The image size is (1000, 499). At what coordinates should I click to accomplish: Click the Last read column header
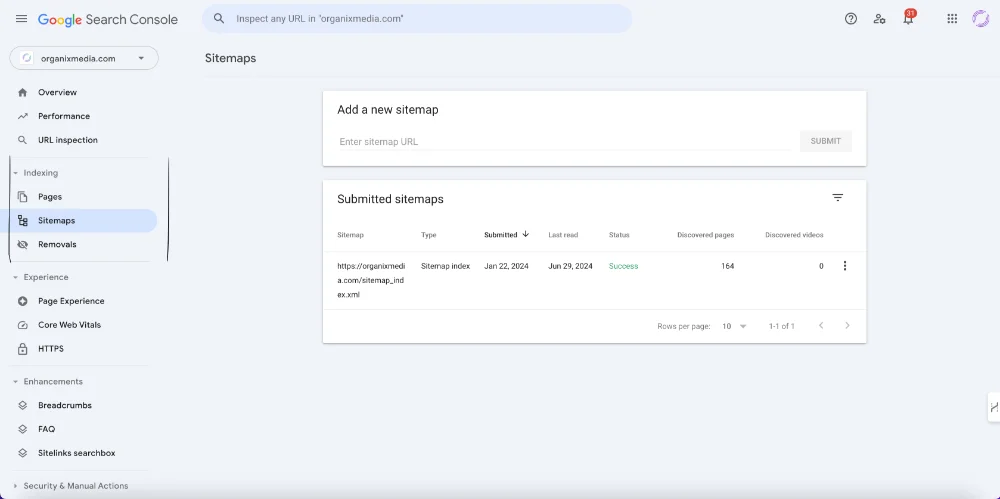[563, 235]
